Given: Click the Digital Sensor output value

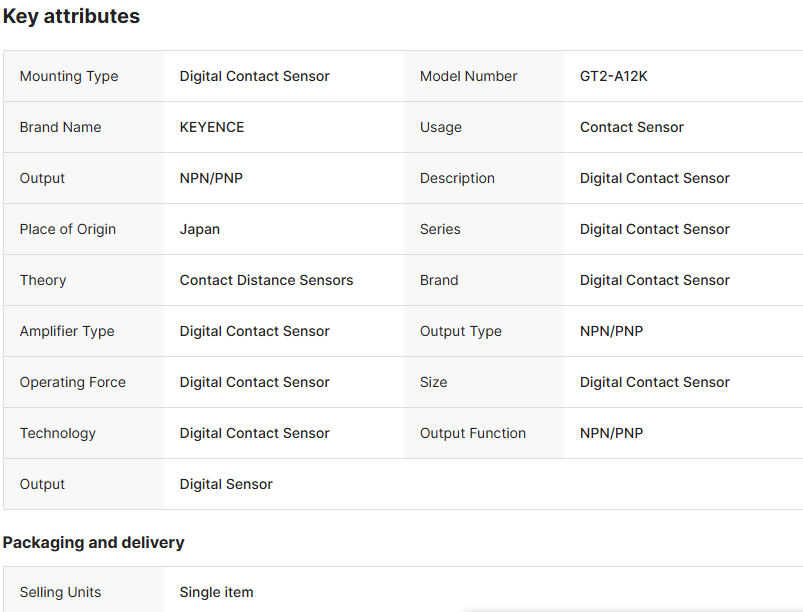Looking at the screenshot, I should [226, 484].
